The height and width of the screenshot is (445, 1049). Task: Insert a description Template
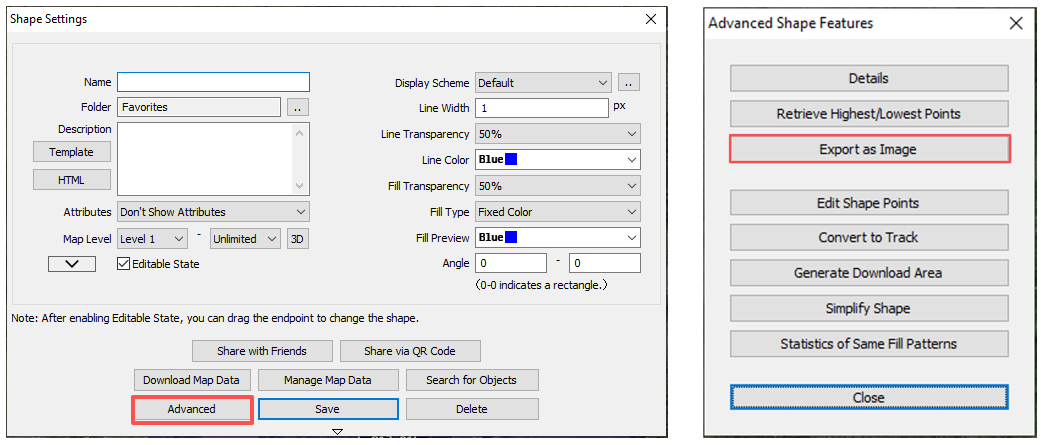72,152
